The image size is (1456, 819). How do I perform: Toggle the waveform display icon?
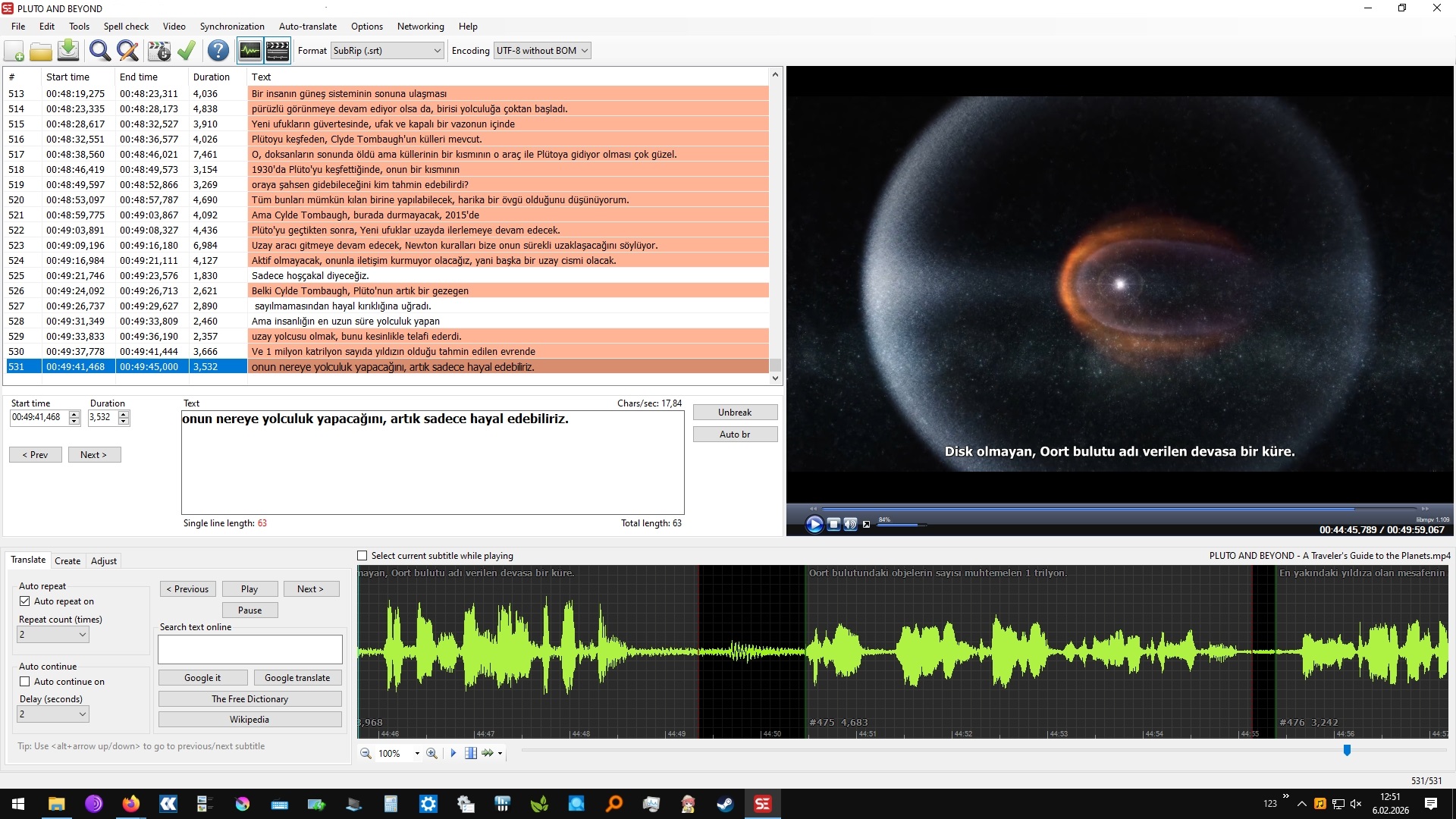(249, 51)
